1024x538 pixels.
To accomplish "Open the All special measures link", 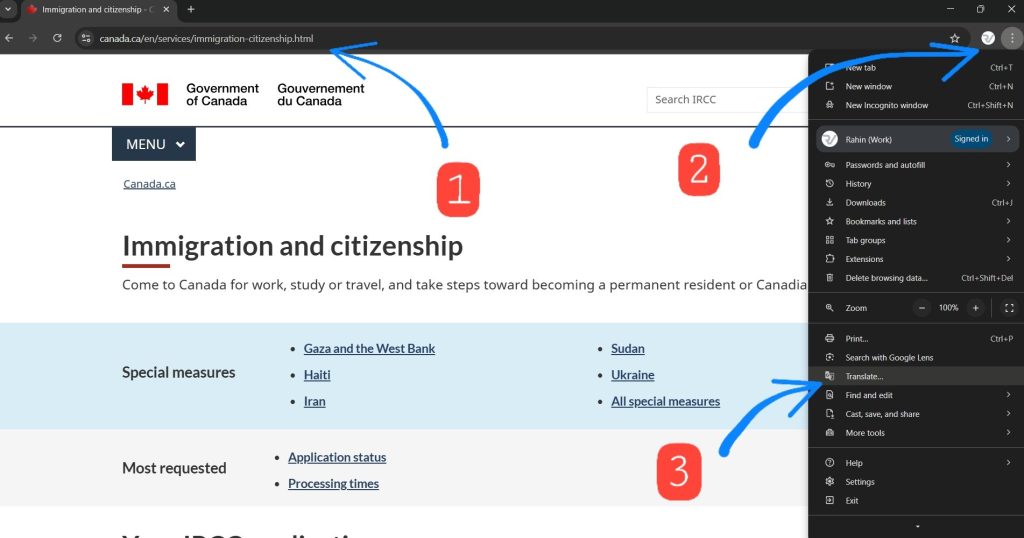I will [x=665, y=402].
